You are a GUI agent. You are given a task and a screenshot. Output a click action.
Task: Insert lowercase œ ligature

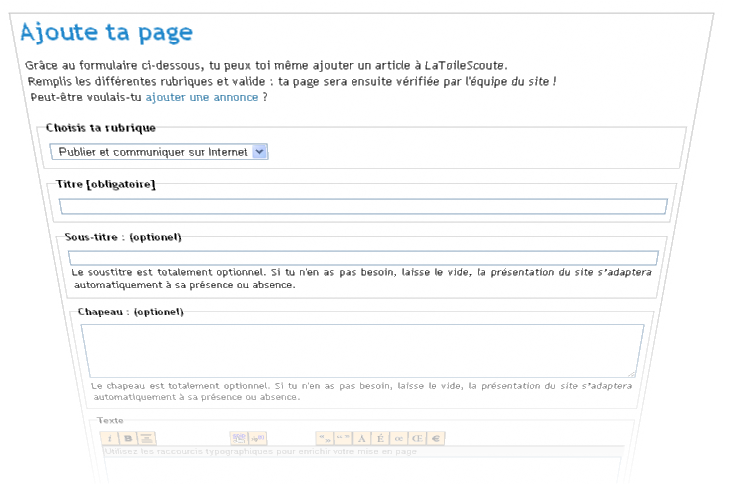pyautogui.click(x=399, y=438)
